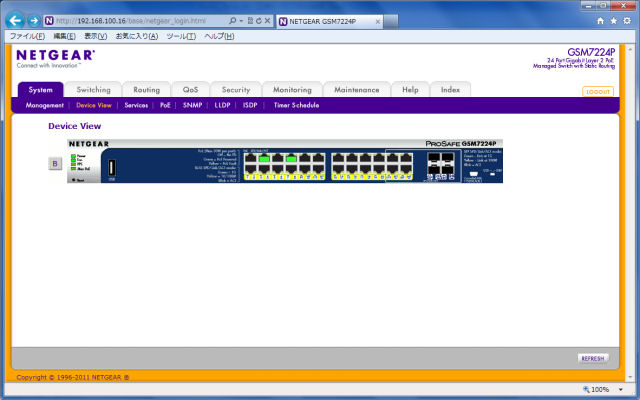The height and width of the screenshot is (400, 640).
Task: Open browser Home icon
Action: point(600,21)
